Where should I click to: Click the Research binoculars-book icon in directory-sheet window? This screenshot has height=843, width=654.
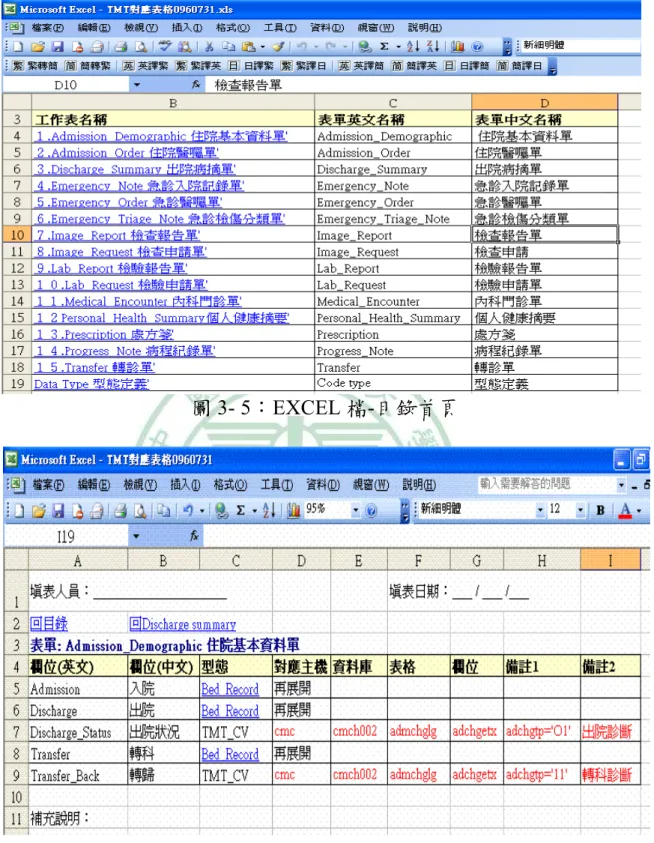[184, 47]
